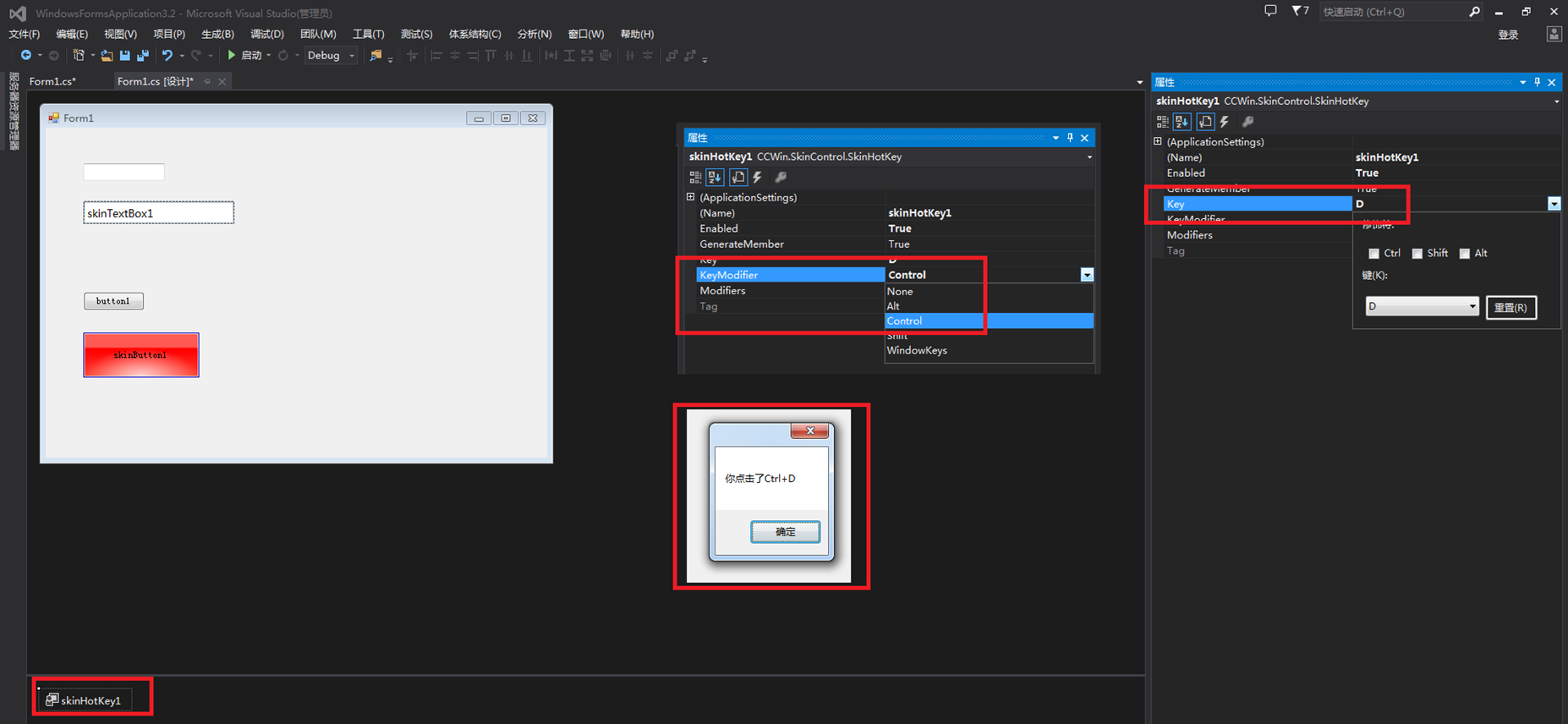
Task: Click the Find in Files toolbar icon
Action: coord(376,56)
